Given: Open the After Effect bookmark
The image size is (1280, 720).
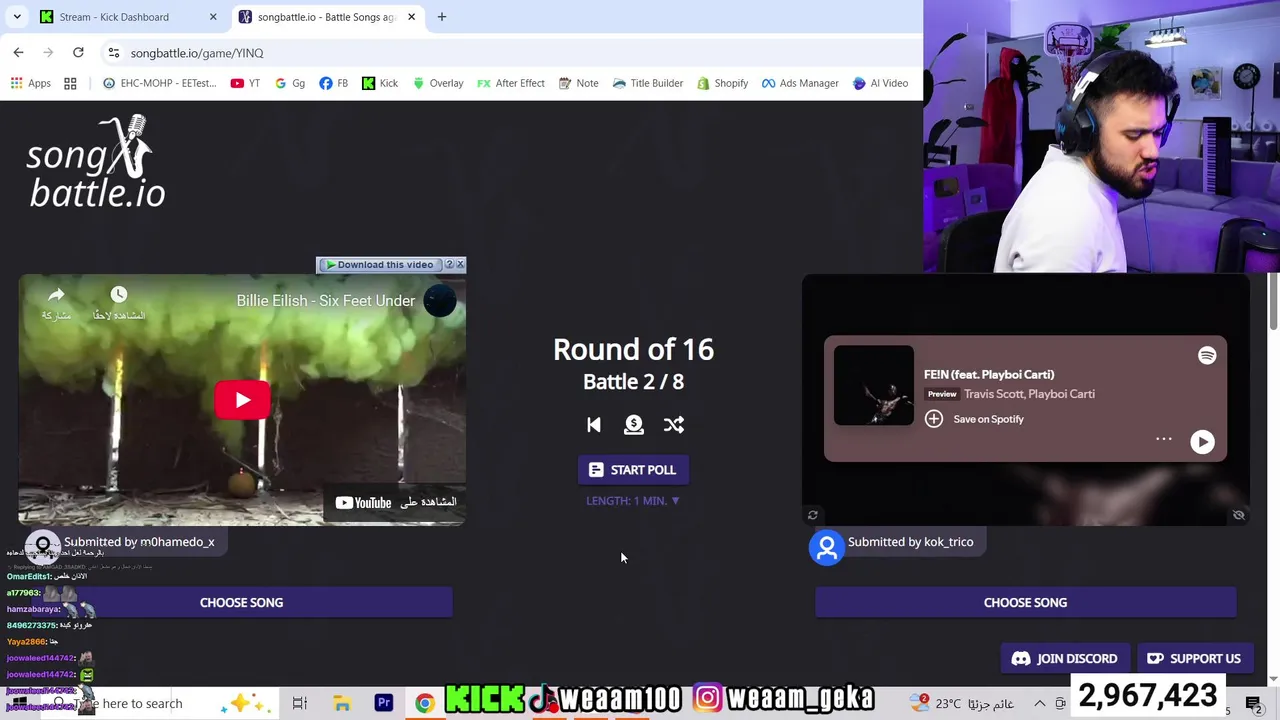Looking at the screenshot, I should 511,83.
